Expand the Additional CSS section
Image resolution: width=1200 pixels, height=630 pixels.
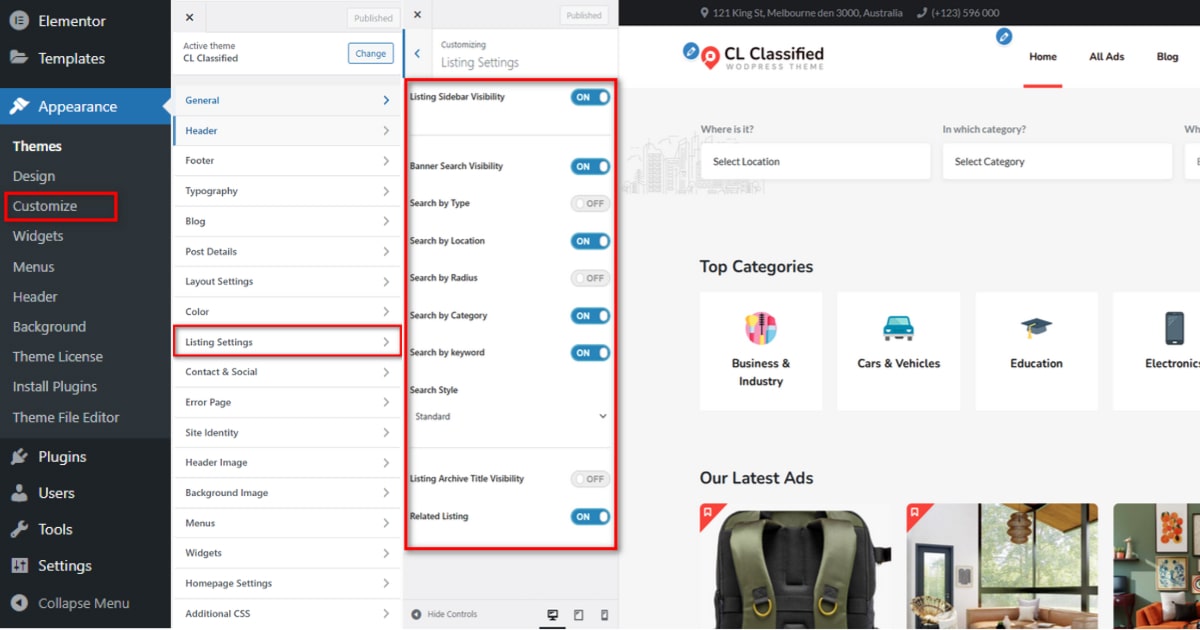click(287, 614)
